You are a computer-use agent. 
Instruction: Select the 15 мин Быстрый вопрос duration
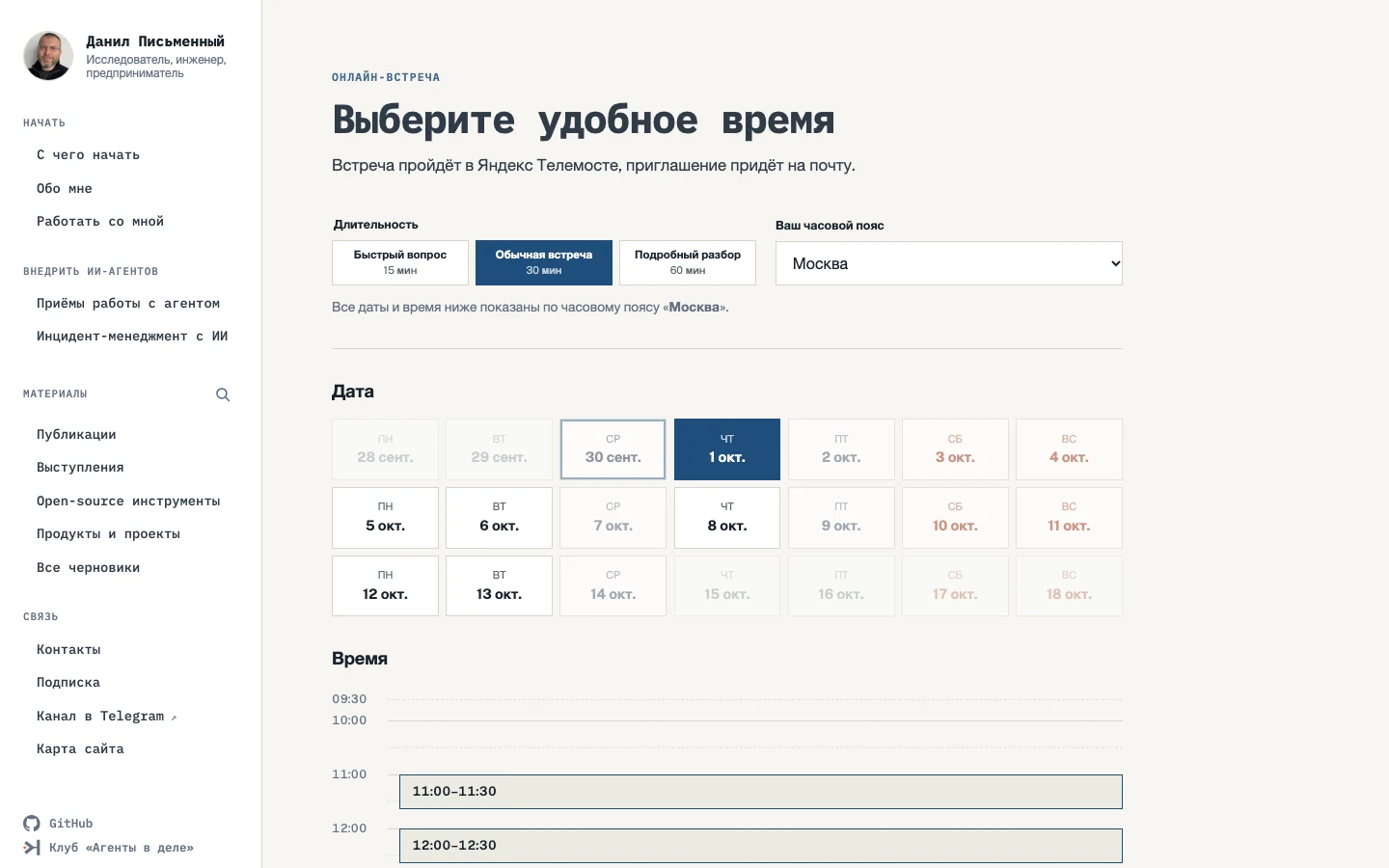400,262
